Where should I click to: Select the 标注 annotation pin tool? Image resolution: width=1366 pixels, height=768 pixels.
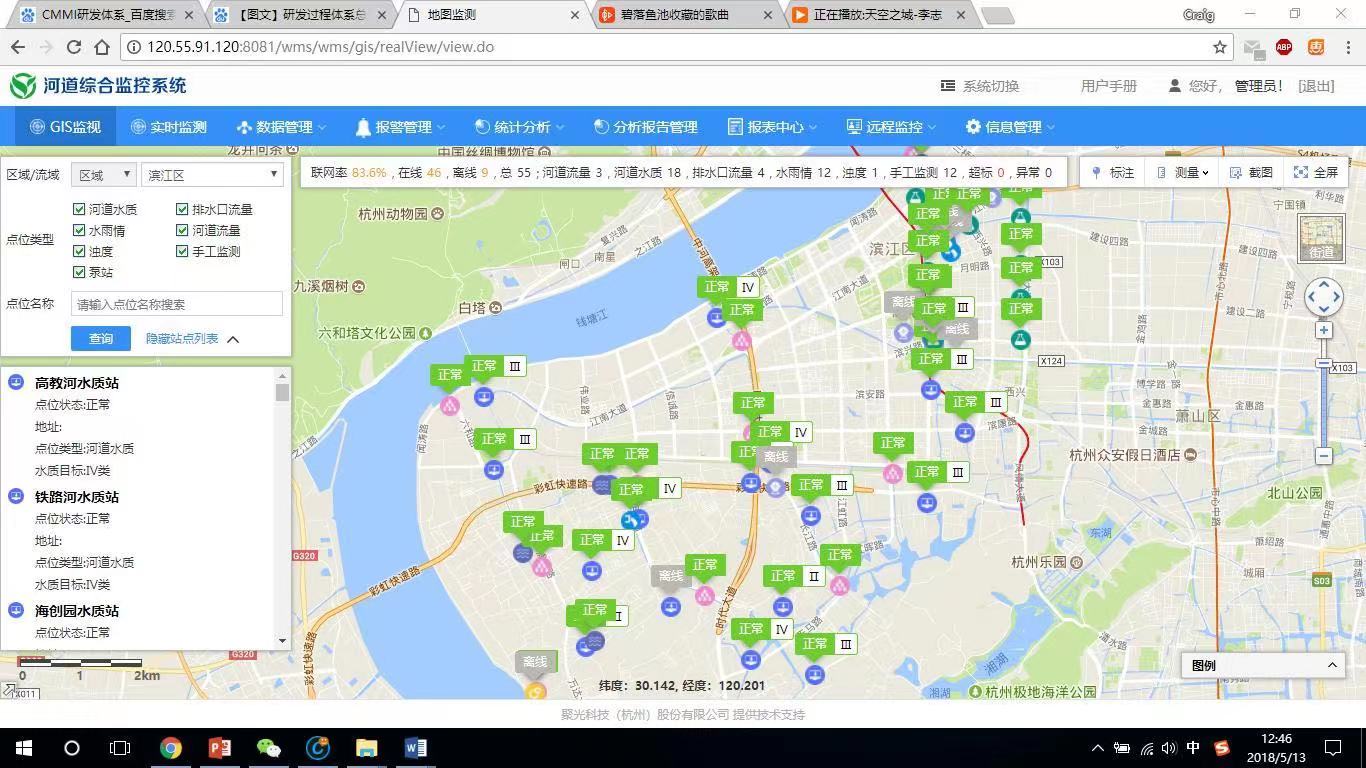1112,172
